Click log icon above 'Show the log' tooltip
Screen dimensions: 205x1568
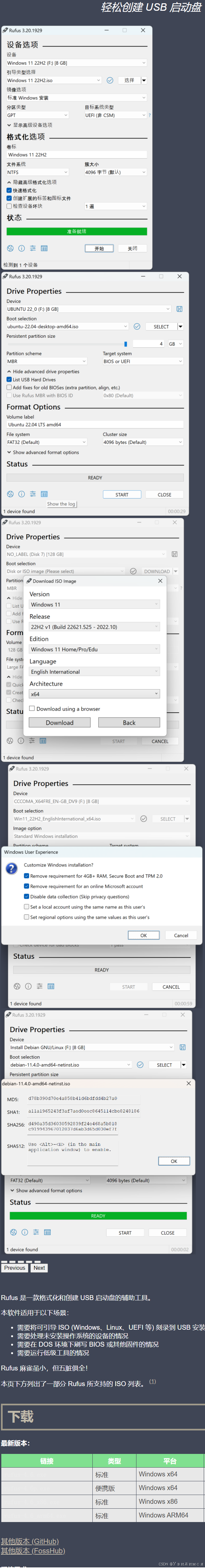(44, 494)
